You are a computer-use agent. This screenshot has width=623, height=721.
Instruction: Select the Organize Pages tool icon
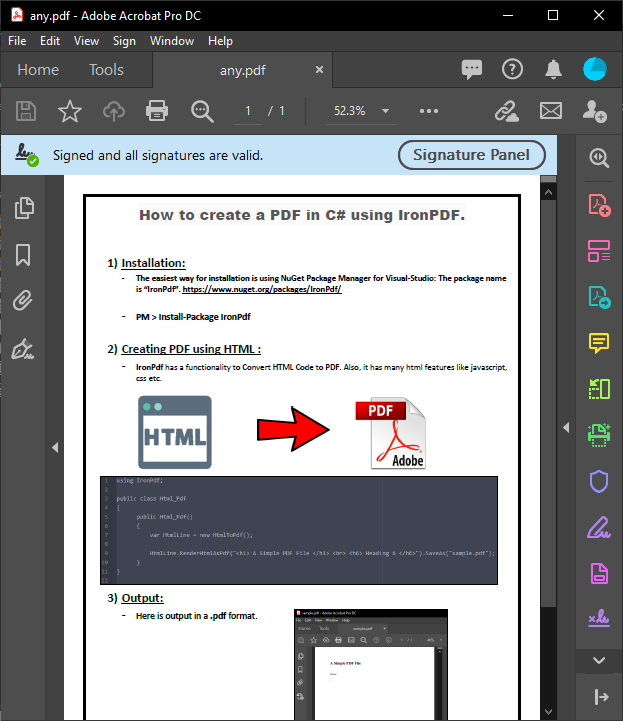coord(599,251)
